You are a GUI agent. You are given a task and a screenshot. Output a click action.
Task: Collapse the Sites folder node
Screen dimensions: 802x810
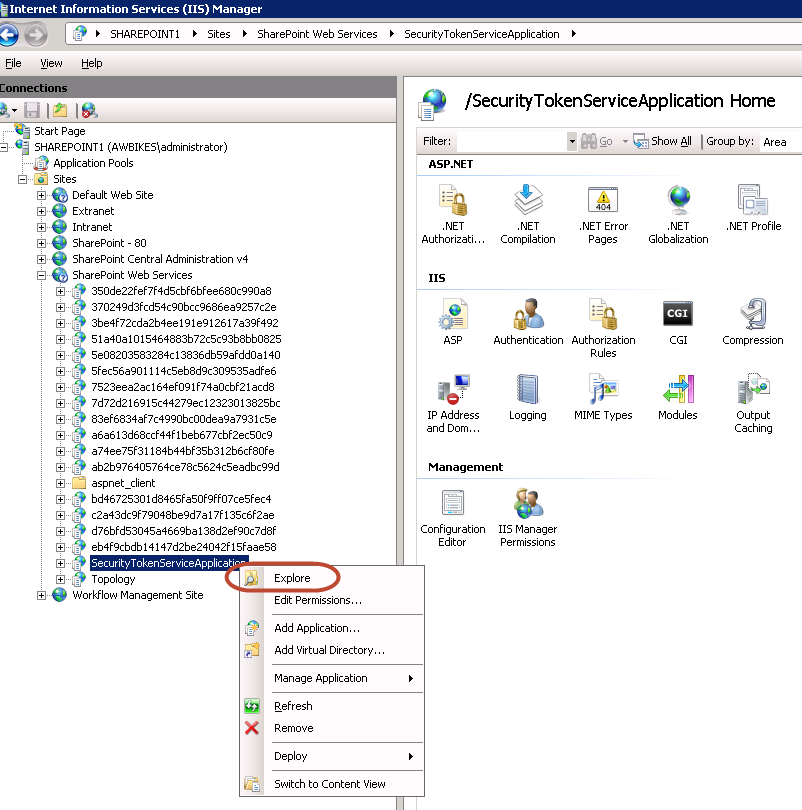[x=22, y=179]
